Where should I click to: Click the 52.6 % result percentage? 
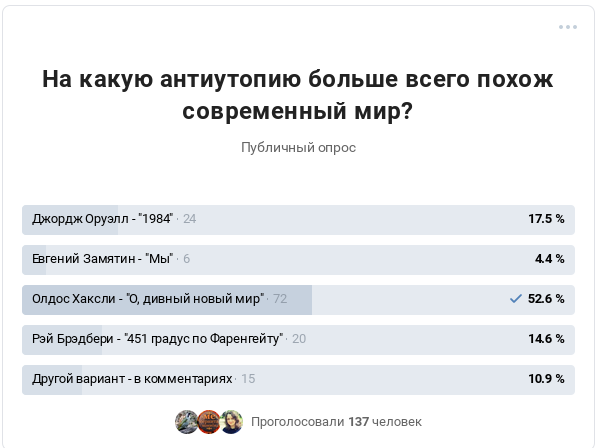click(546, 299)
